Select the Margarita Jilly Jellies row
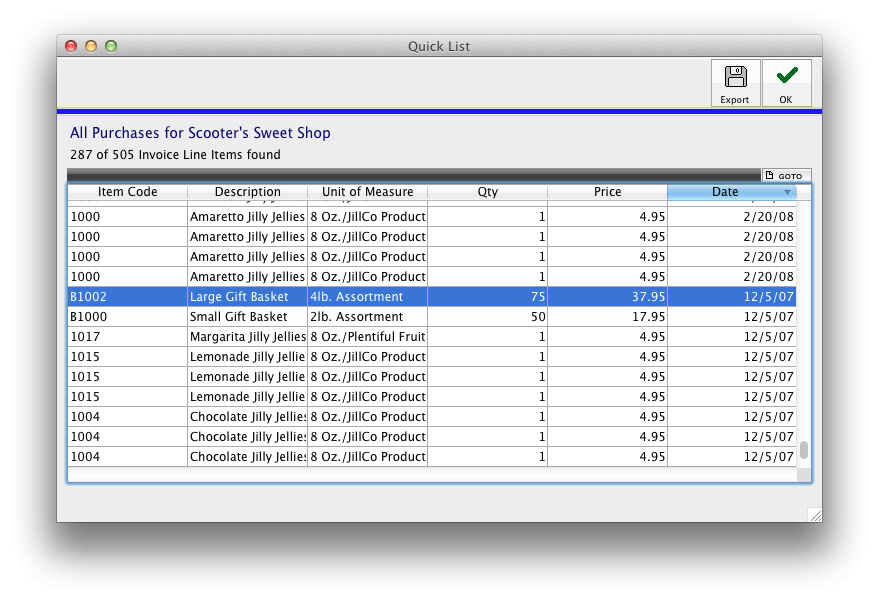 (x=432, y=336)
